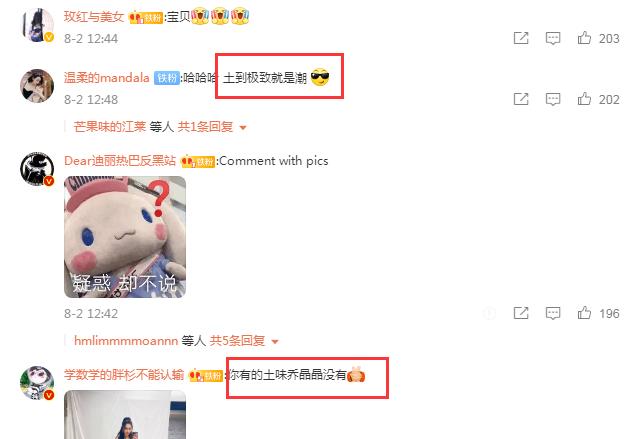Click reply icon on the 8-2 12:42 comment
Viewport: 639px width, 439px height.
pos(553,313)
